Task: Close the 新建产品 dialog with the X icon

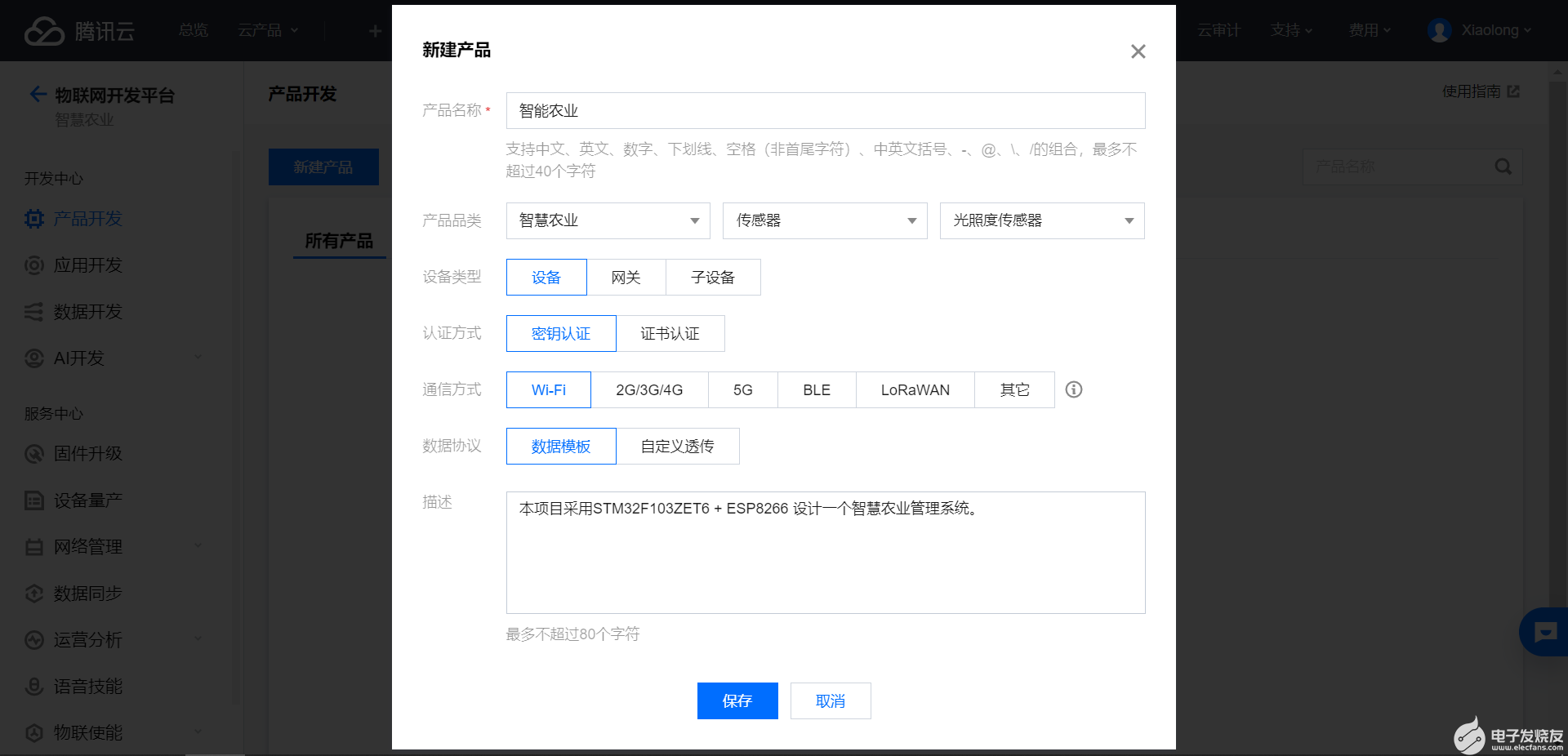Action: pyautogui.click(x=1138, y=51)
